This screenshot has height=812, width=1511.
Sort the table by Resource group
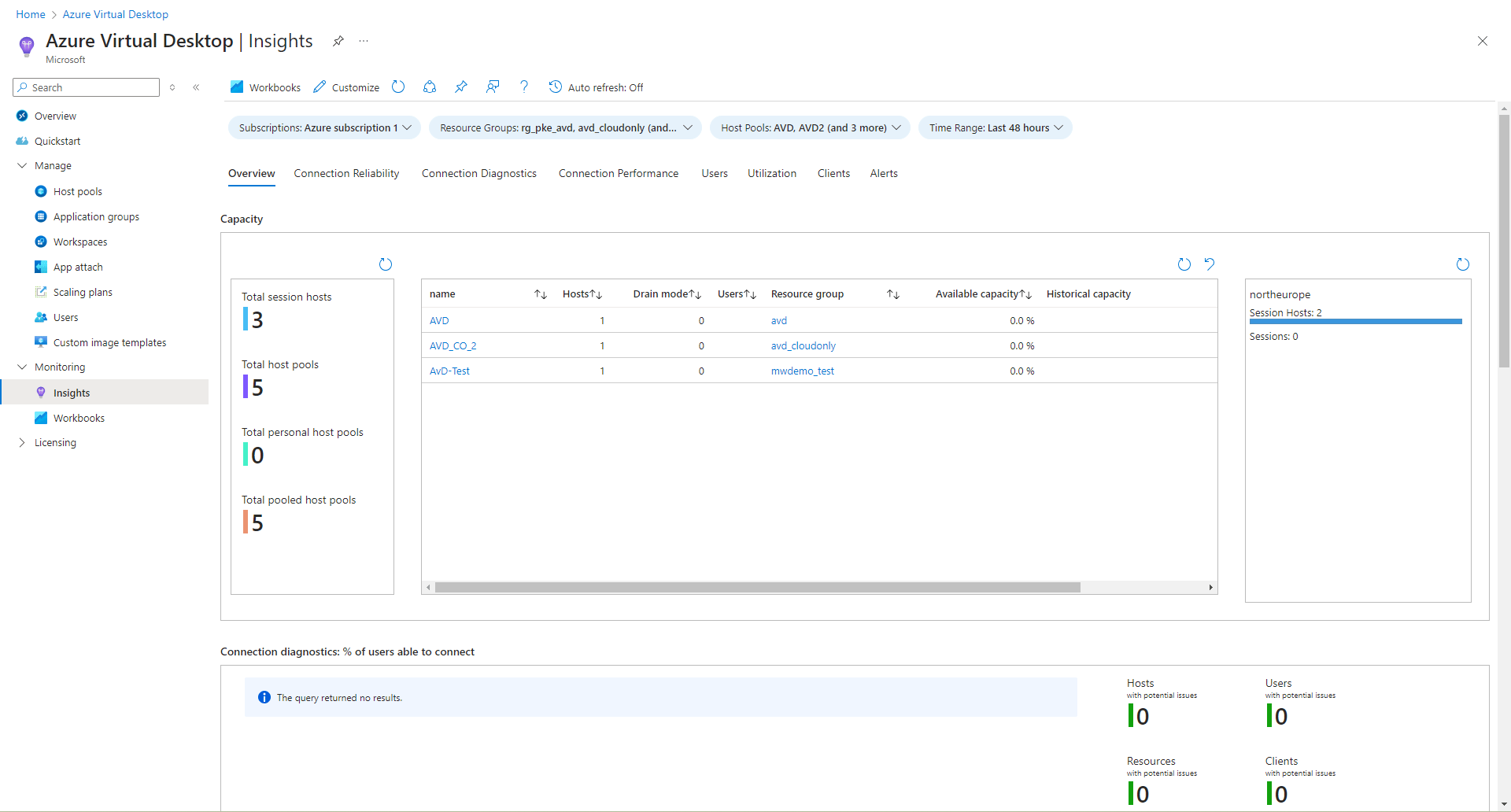893,294
